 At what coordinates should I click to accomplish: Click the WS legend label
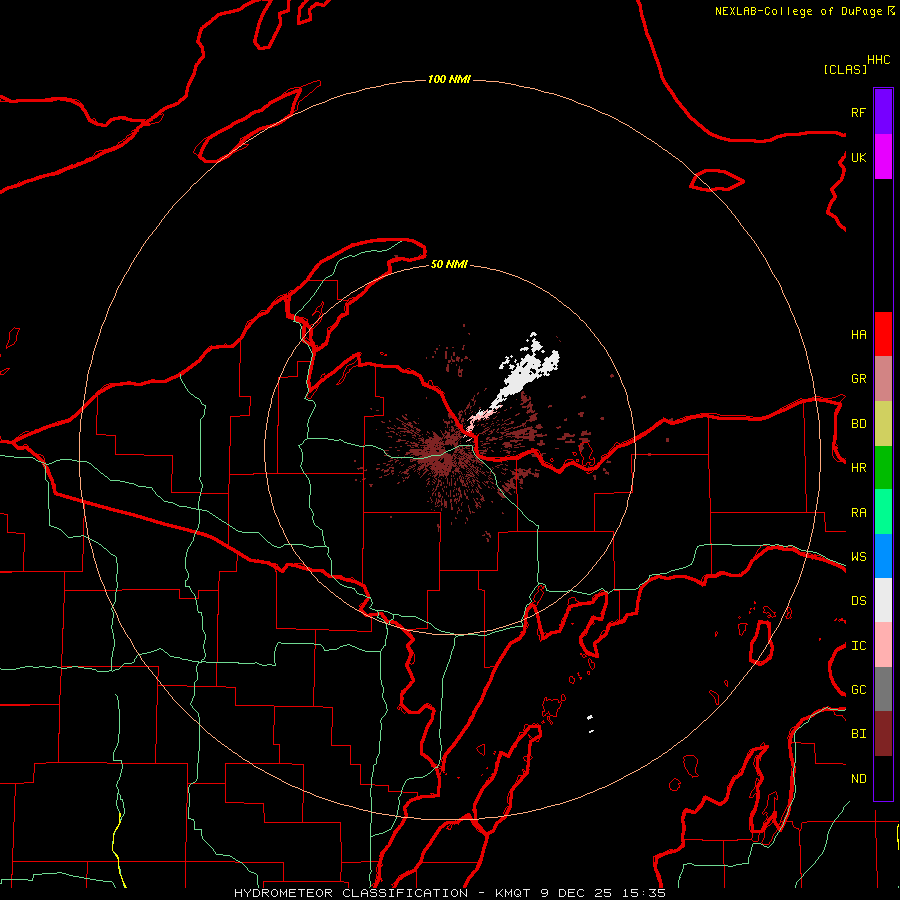(858, 557)
